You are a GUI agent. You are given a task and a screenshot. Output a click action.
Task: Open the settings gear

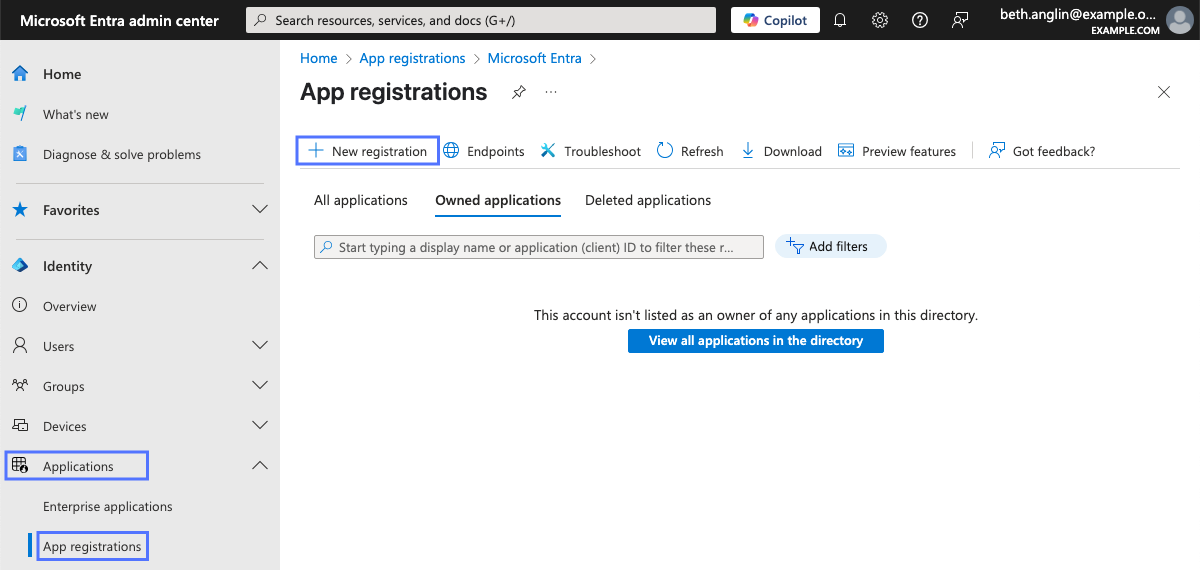pyautogui.click(x=880, y=20)
